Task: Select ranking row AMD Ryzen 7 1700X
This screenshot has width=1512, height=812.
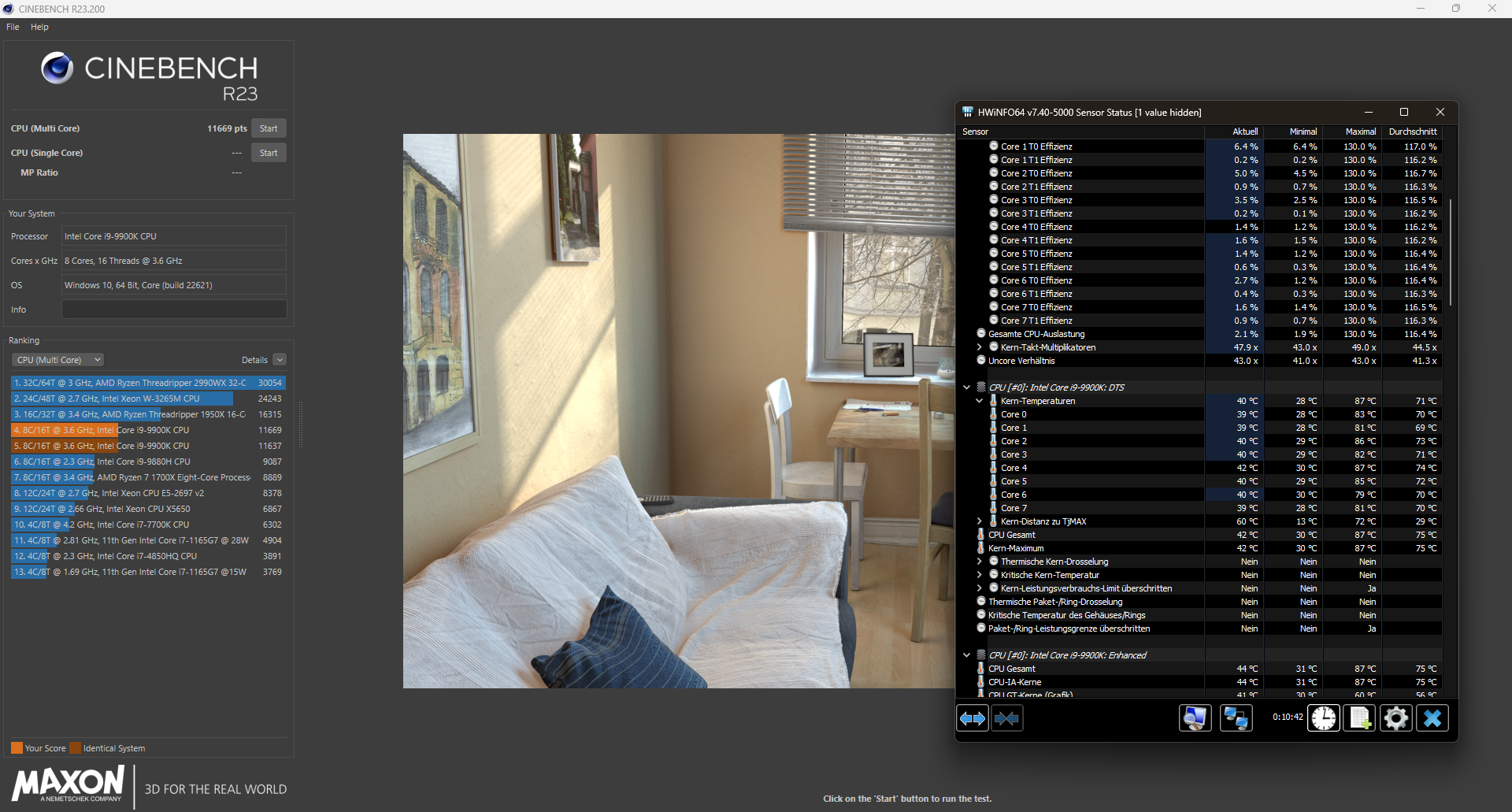Action: [148, 477]
